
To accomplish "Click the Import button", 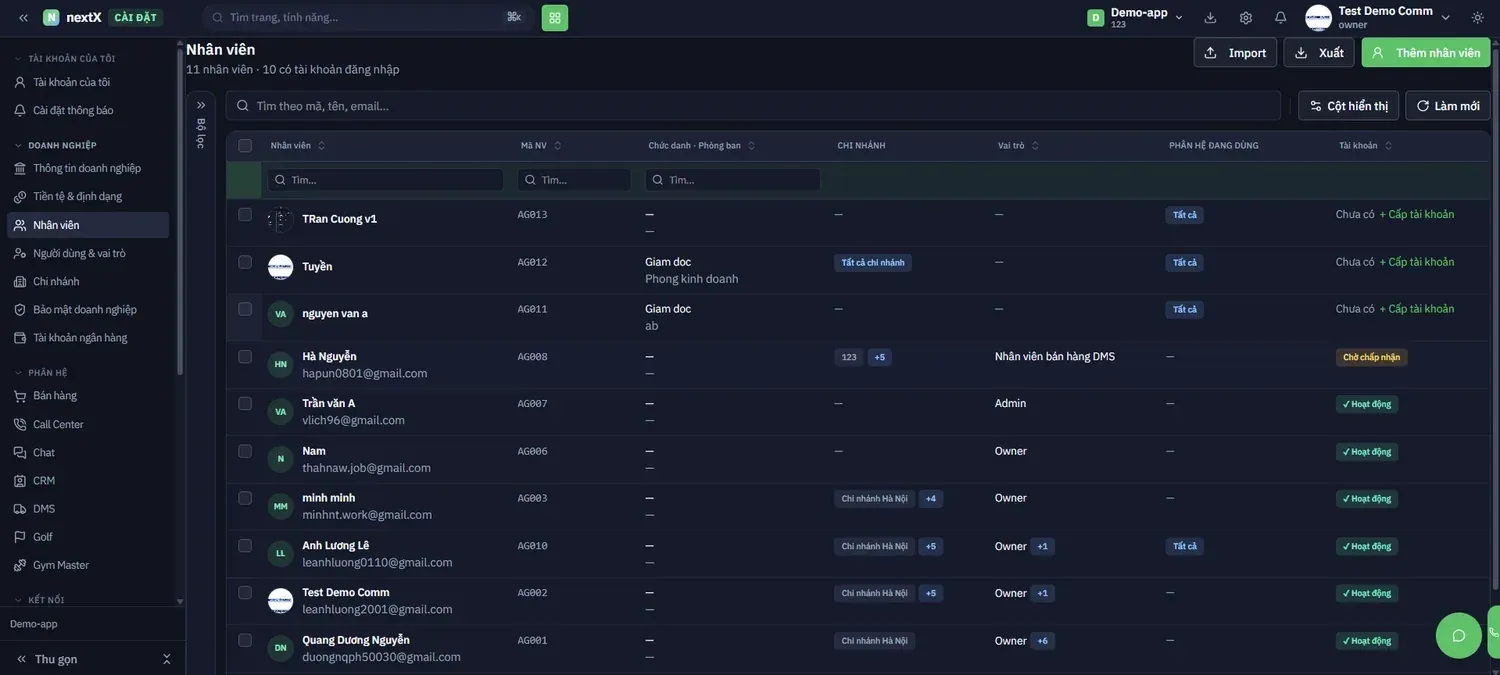I will pyautogui.click(x=1236, y=53).
